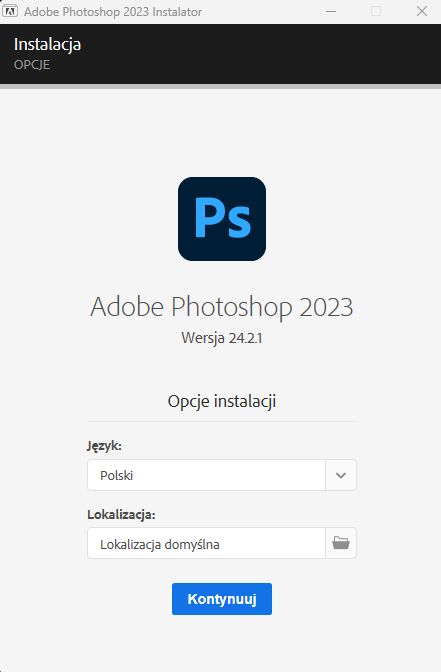Click the Wersja 24.2.1 version text

pos(222,338)
